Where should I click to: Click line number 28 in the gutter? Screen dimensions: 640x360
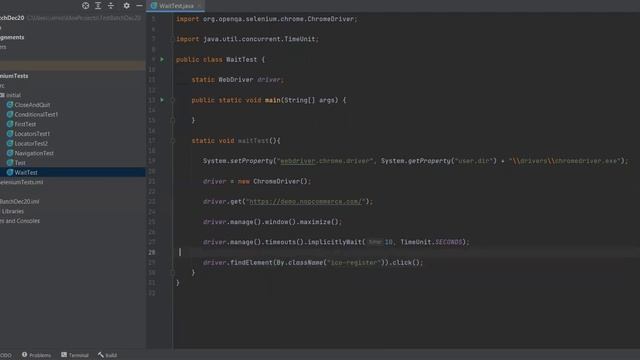click(151, 252)
